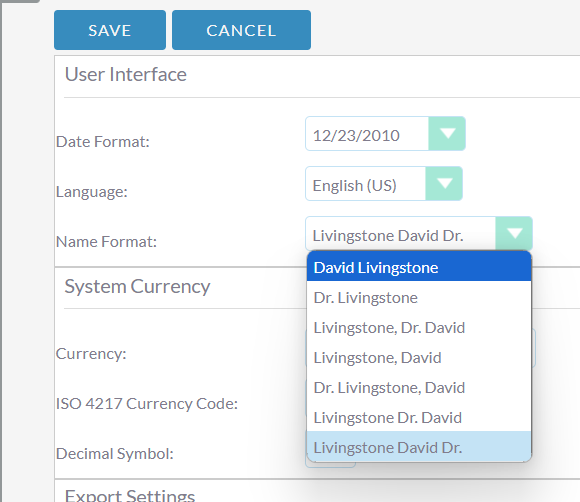Choose 'Livingstone David Dr.' list option
580x502 pixels.
click(x=419, y=447)
